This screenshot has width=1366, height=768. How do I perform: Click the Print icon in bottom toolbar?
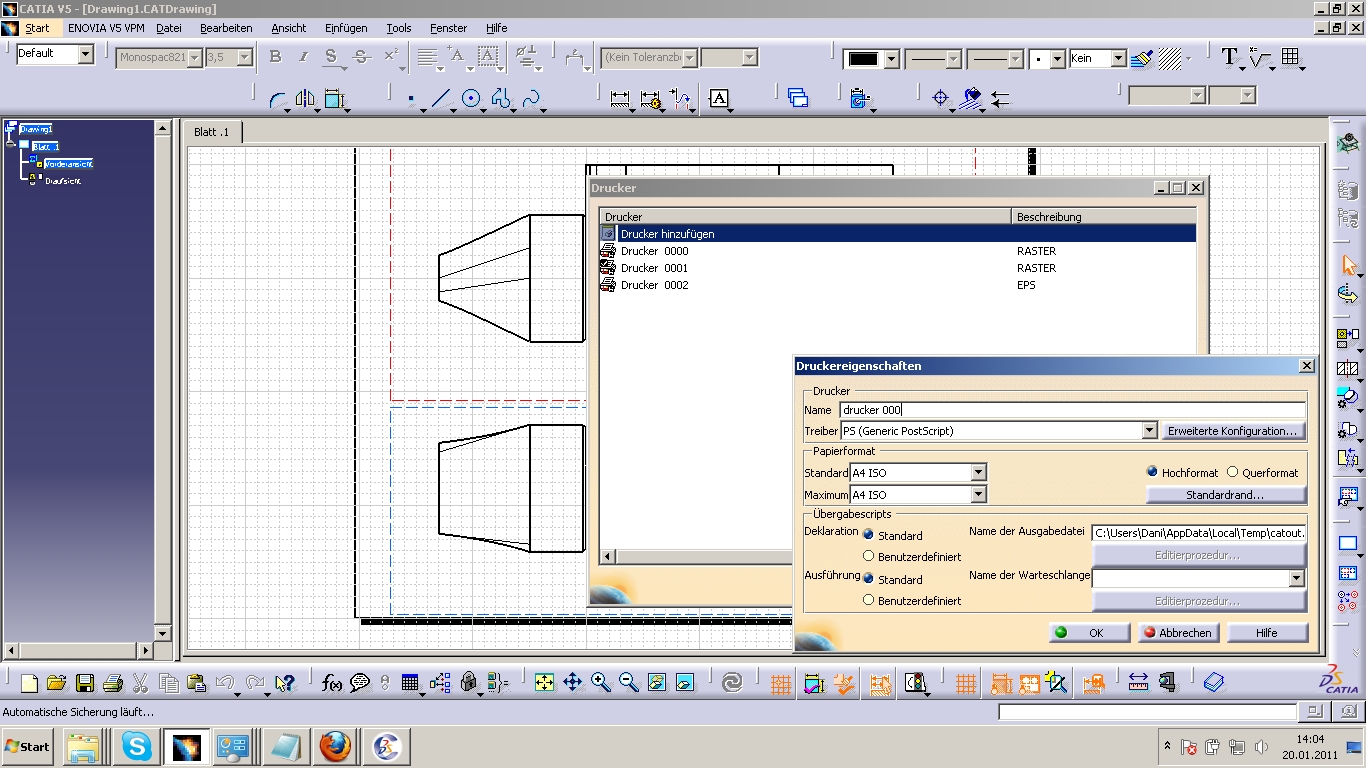(113, 683)
